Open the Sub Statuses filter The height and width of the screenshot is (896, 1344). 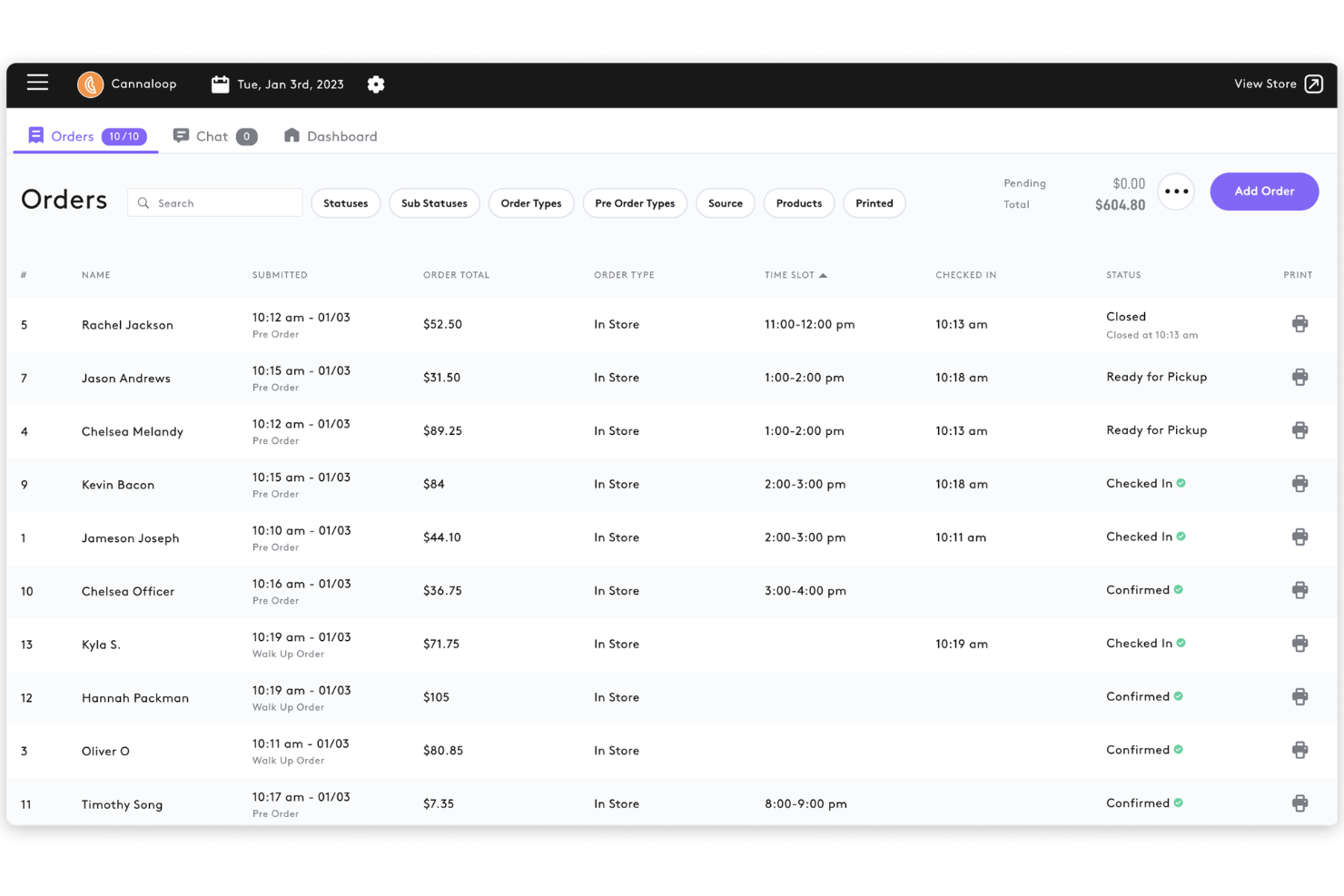434,203
